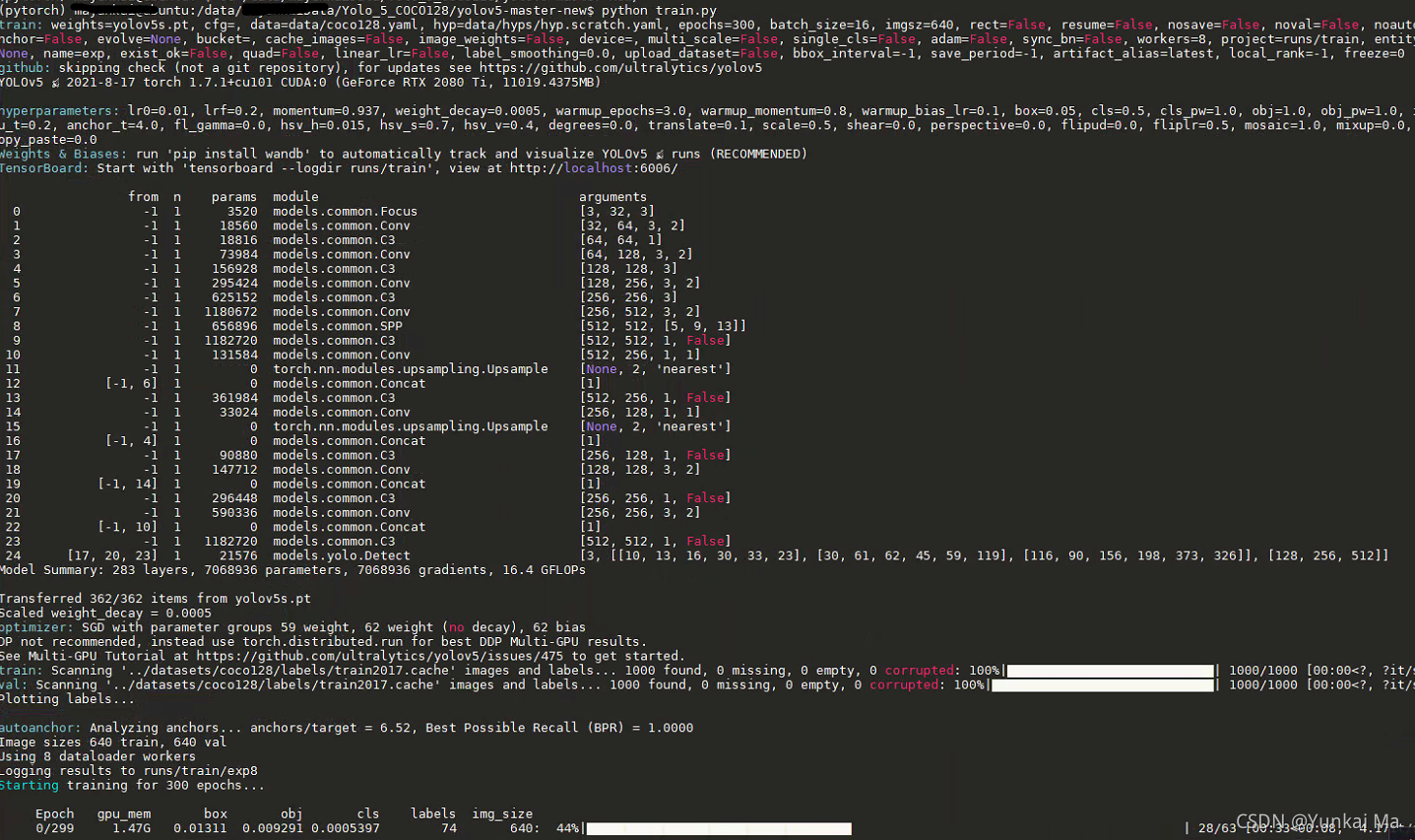
Task: Click the '44%' epoch progress percentage
Action: pyautogui.click(x=567, y=828)
